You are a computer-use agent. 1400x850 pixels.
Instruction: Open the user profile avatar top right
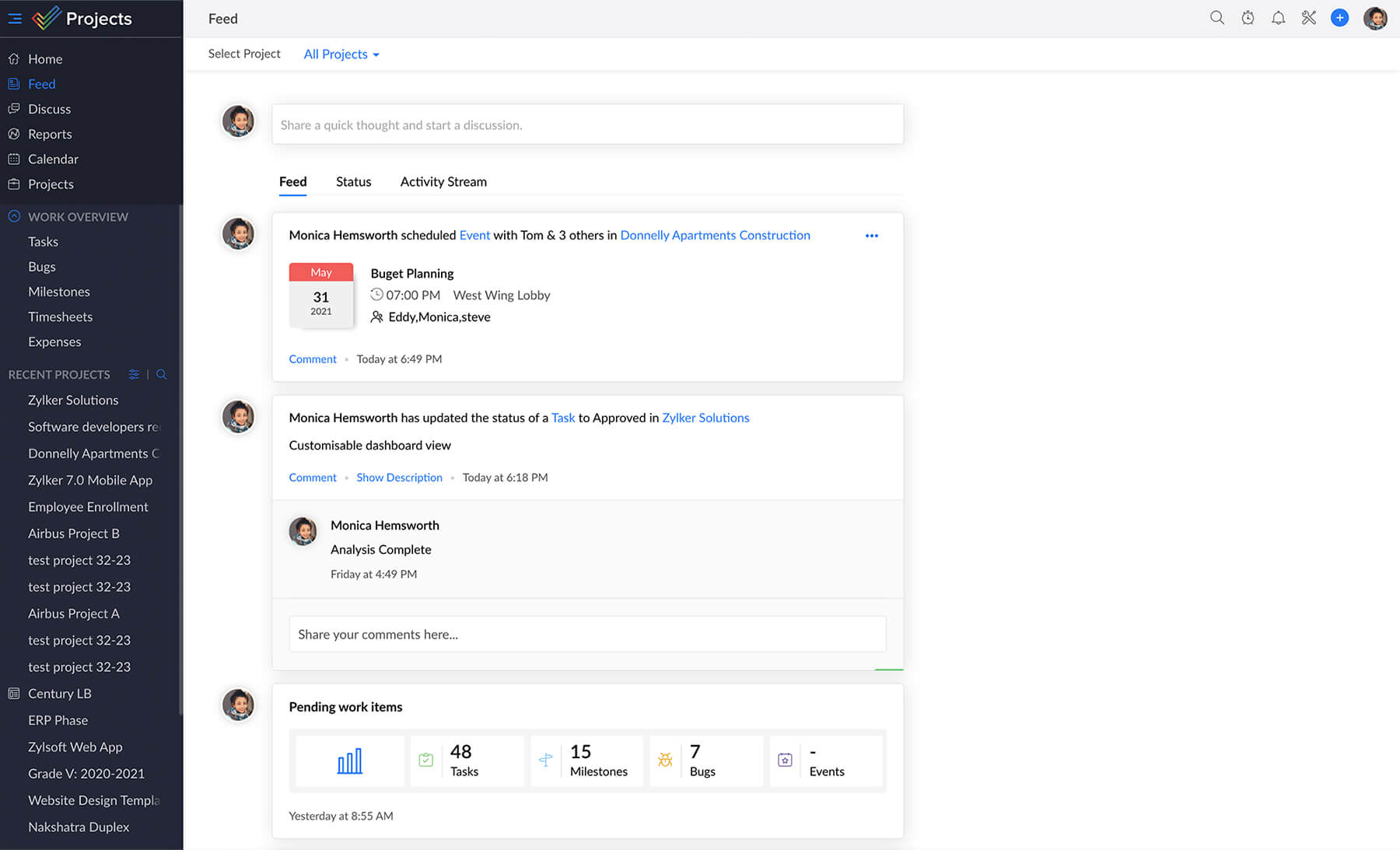tap(1375, 18)
